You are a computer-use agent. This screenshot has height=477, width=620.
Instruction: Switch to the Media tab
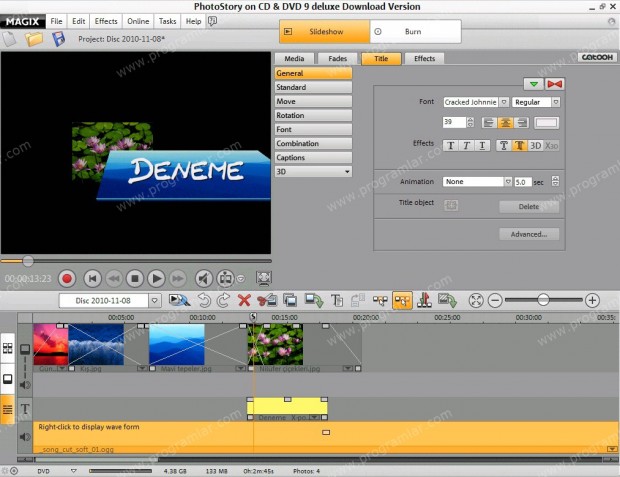click(x=294, y=59)
